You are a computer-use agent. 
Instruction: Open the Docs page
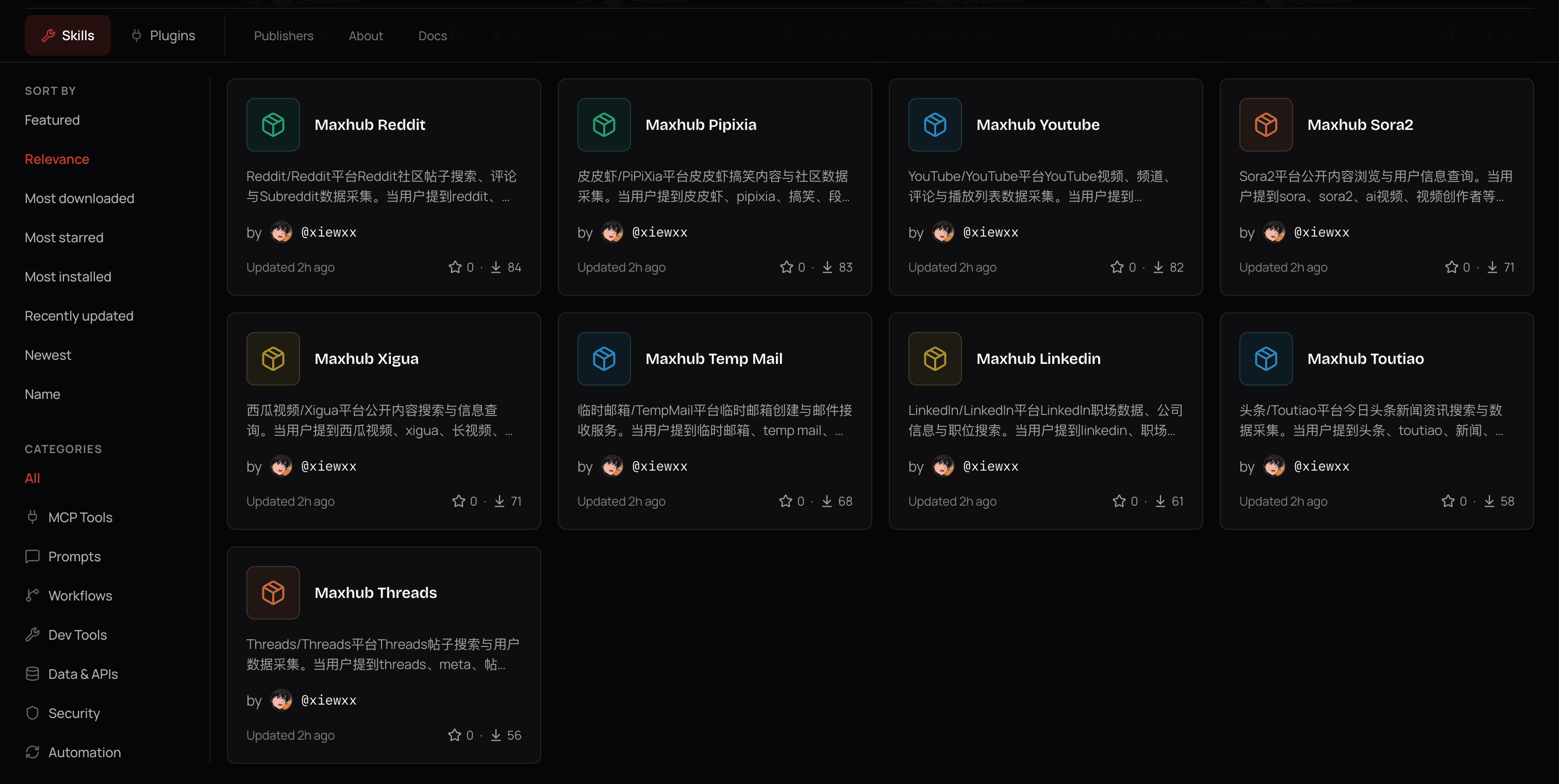(433, 36)
